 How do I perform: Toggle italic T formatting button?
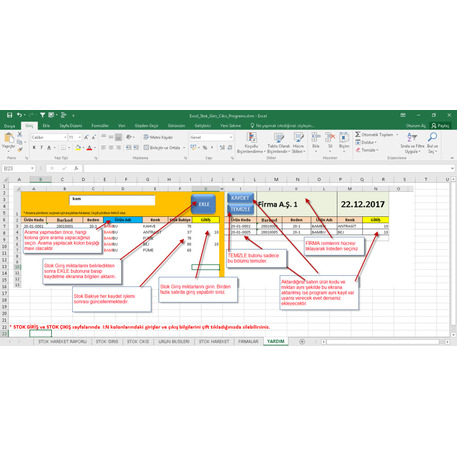coord(41,148)
